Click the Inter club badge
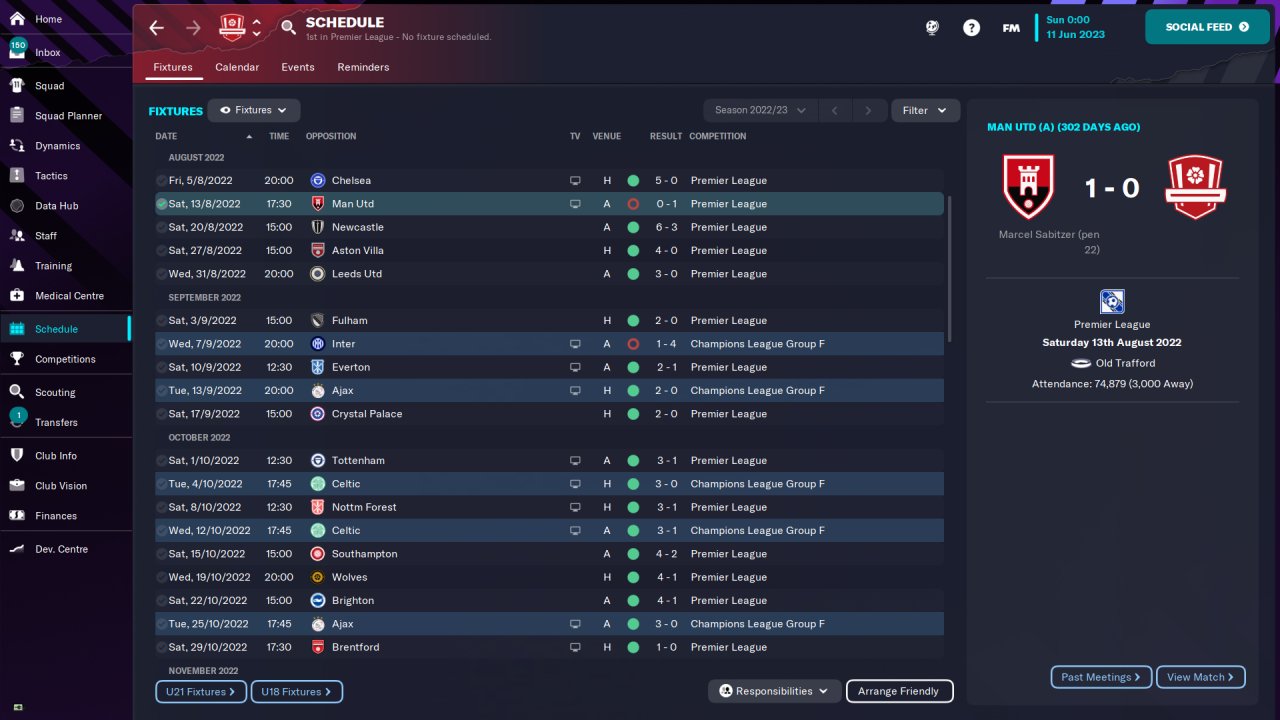Screen dimensions: 1280x720 pos(318,344)
